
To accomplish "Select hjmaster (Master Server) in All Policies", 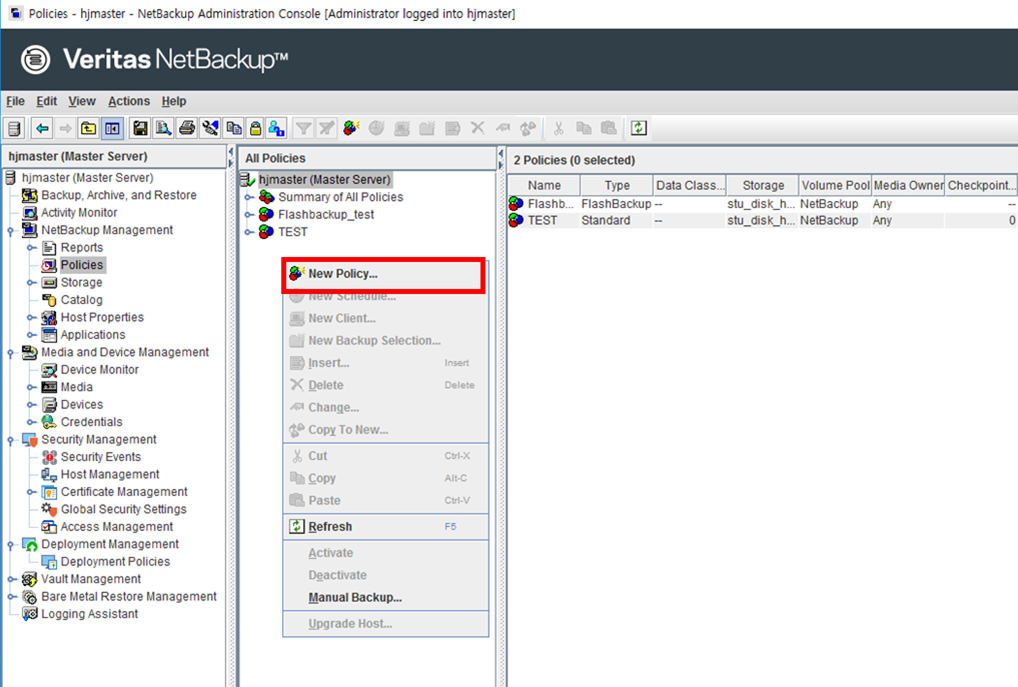I will coord(324,180).
